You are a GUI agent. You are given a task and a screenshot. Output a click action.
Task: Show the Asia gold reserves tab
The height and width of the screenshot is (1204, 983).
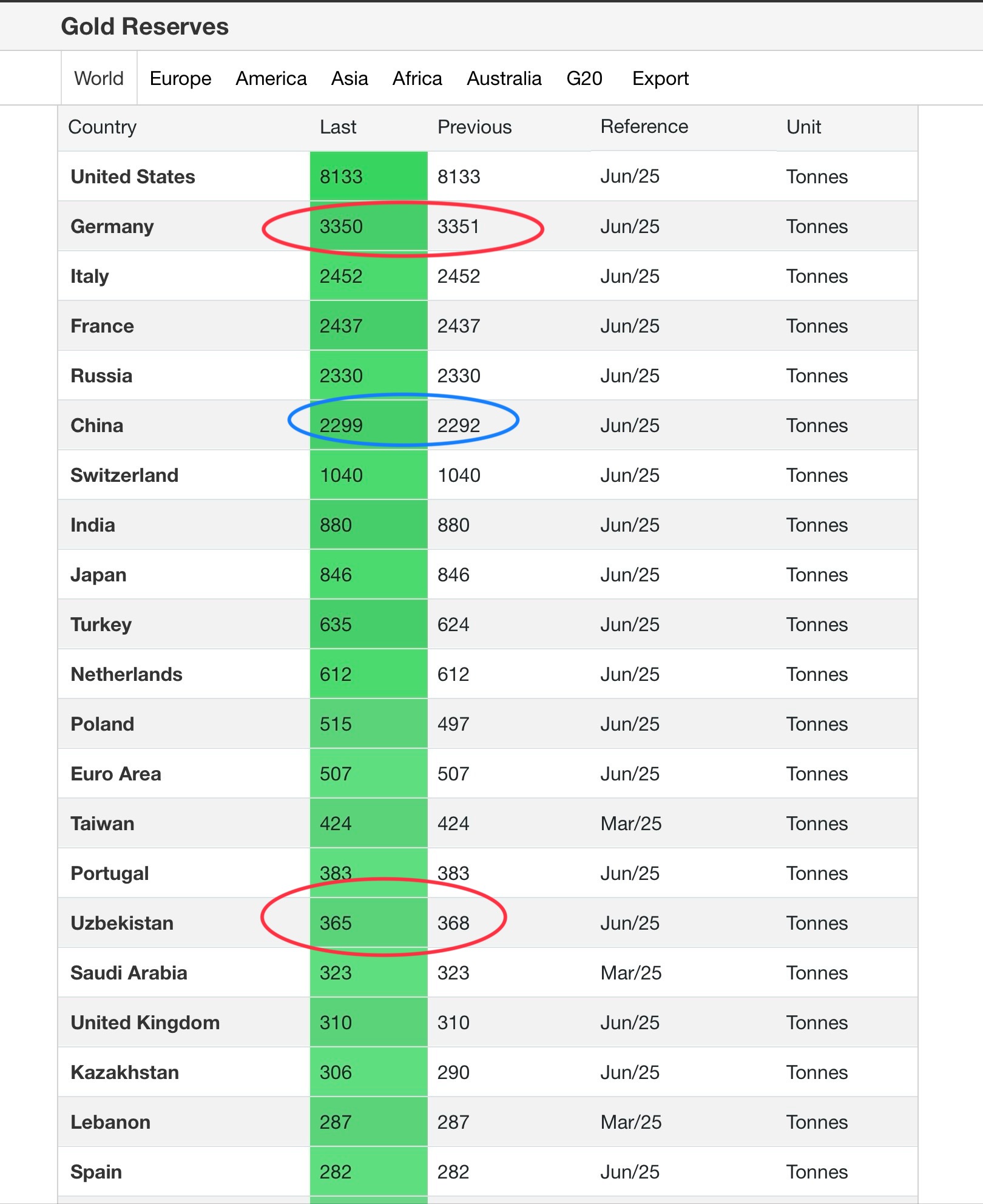[350, 78]
